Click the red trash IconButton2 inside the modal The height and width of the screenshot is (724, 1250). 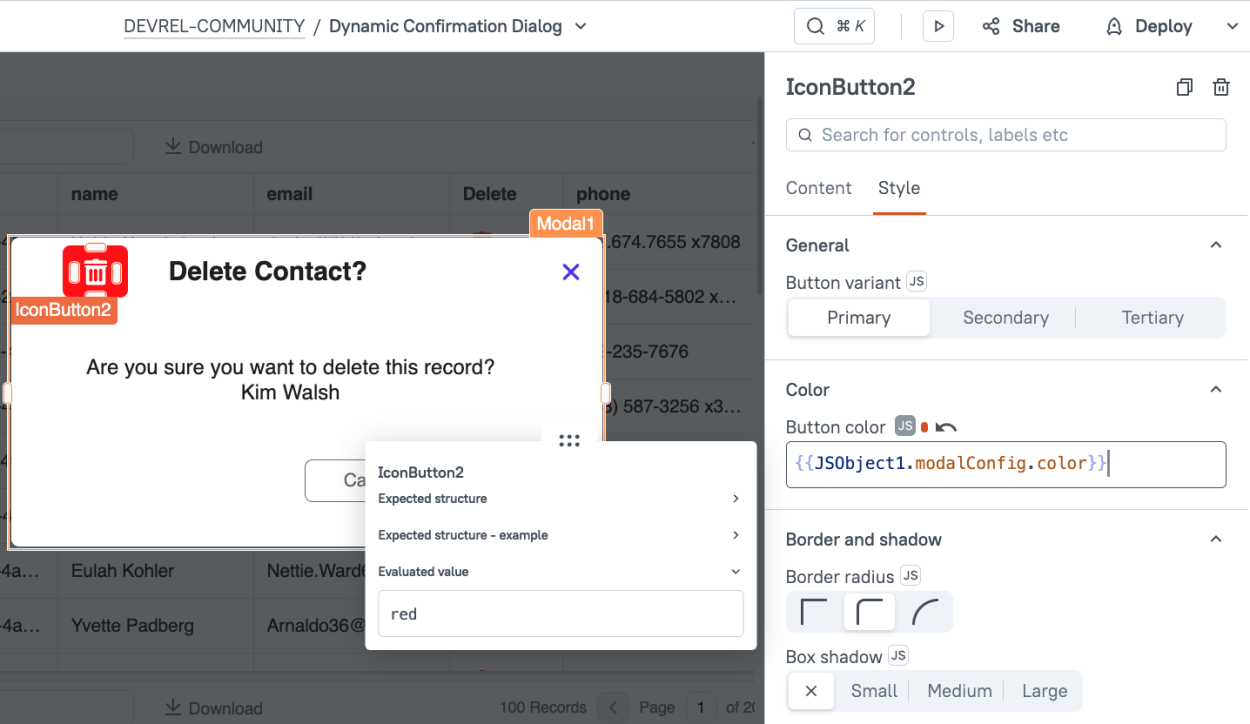click(95, 270)
